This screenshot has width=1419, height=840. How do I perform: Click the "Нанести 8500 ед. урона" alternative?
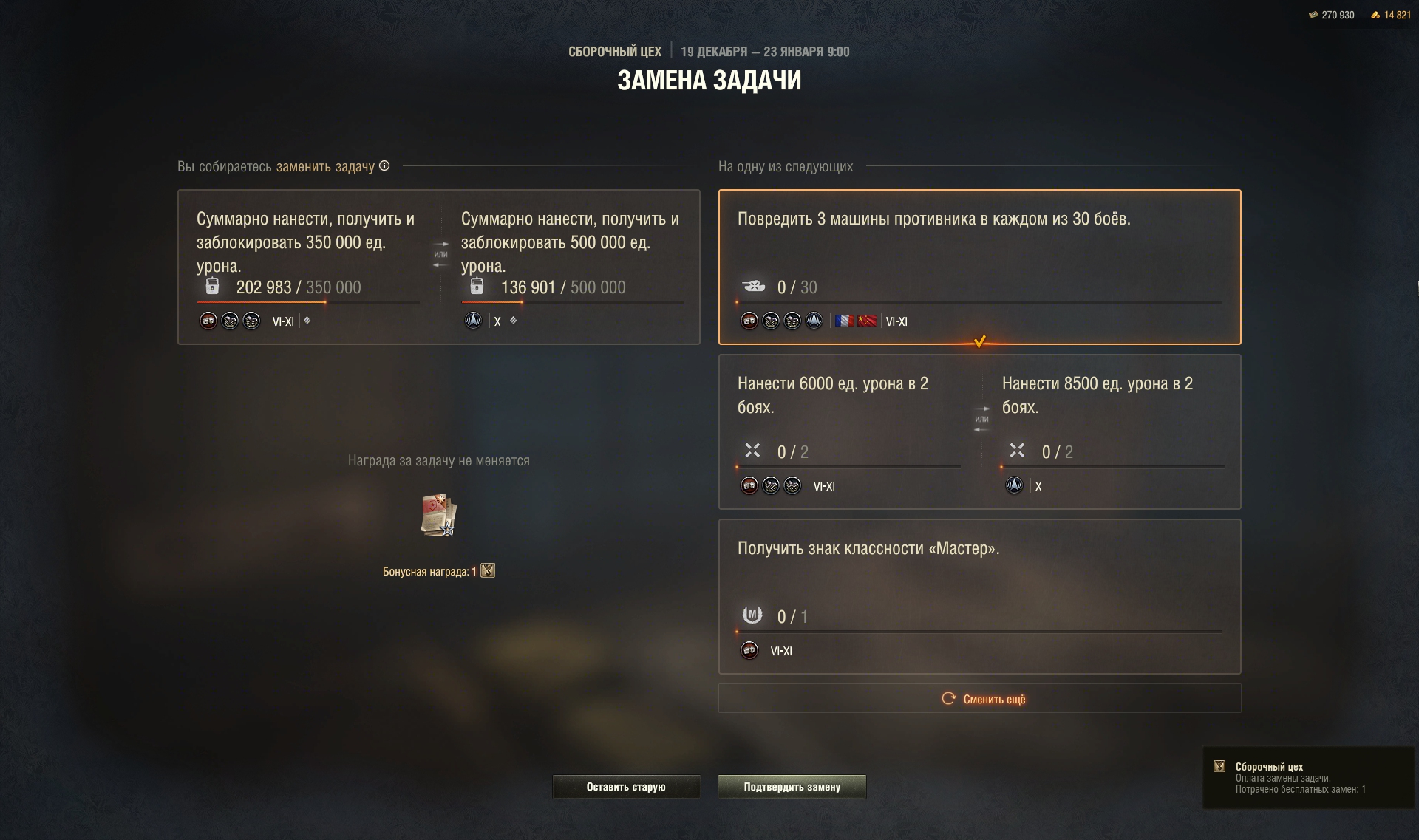pyautogui.click(x=1112, y=432)
